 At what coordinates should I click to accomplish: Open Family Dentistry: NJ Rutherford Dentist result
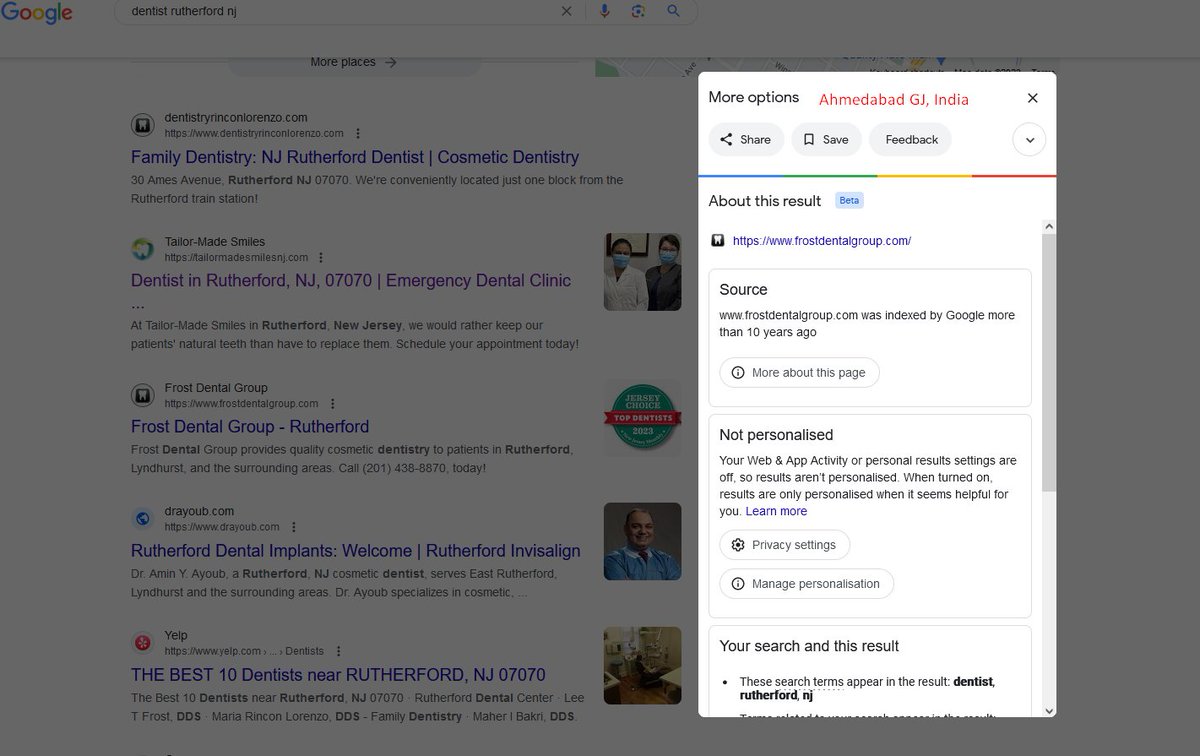pyautogui.click(x=355, y=157)
